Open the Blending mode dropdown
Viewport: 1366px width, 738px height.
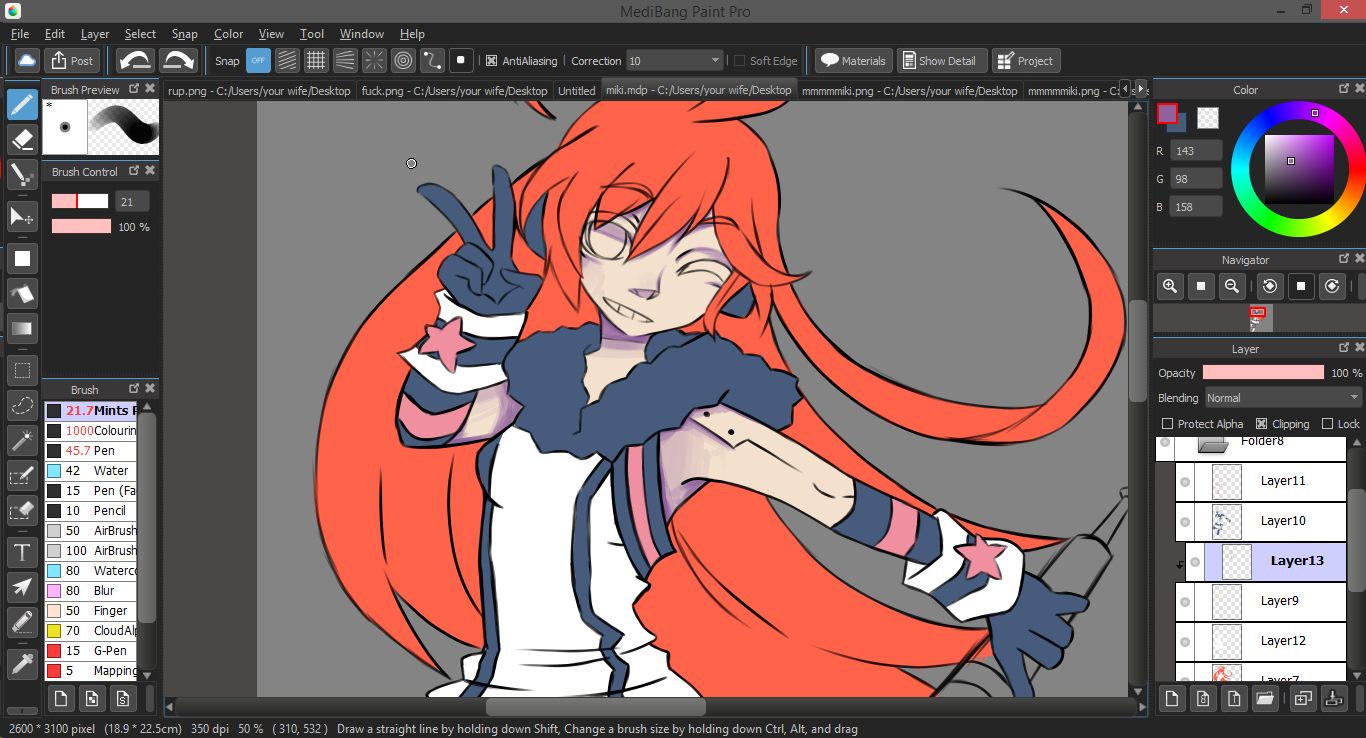coord(1283,398)
